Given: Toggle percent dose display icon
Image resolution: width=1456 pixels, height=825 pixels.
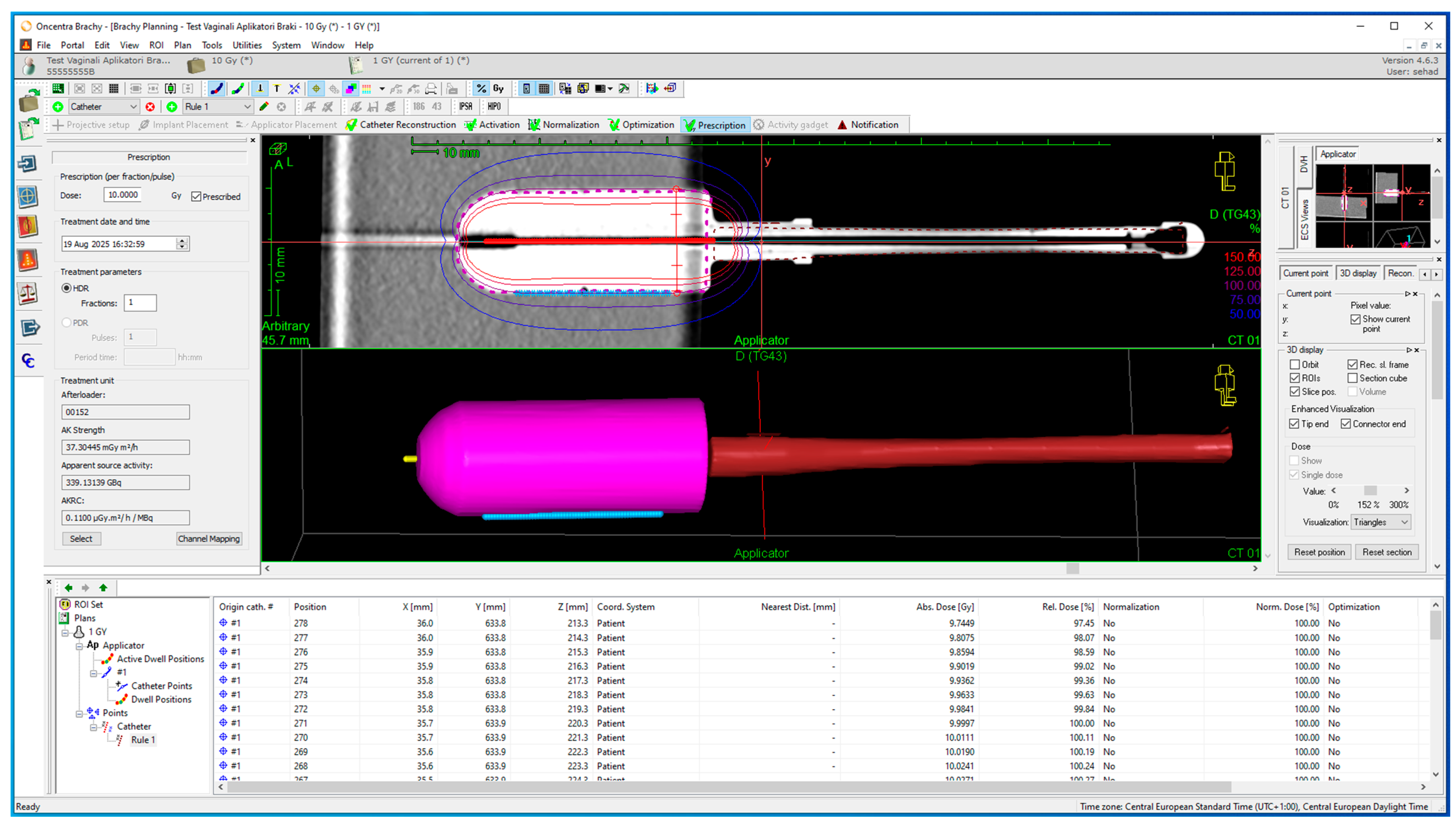Looking at the screenshot, I should pyautogui.click(x=481, y=88).
